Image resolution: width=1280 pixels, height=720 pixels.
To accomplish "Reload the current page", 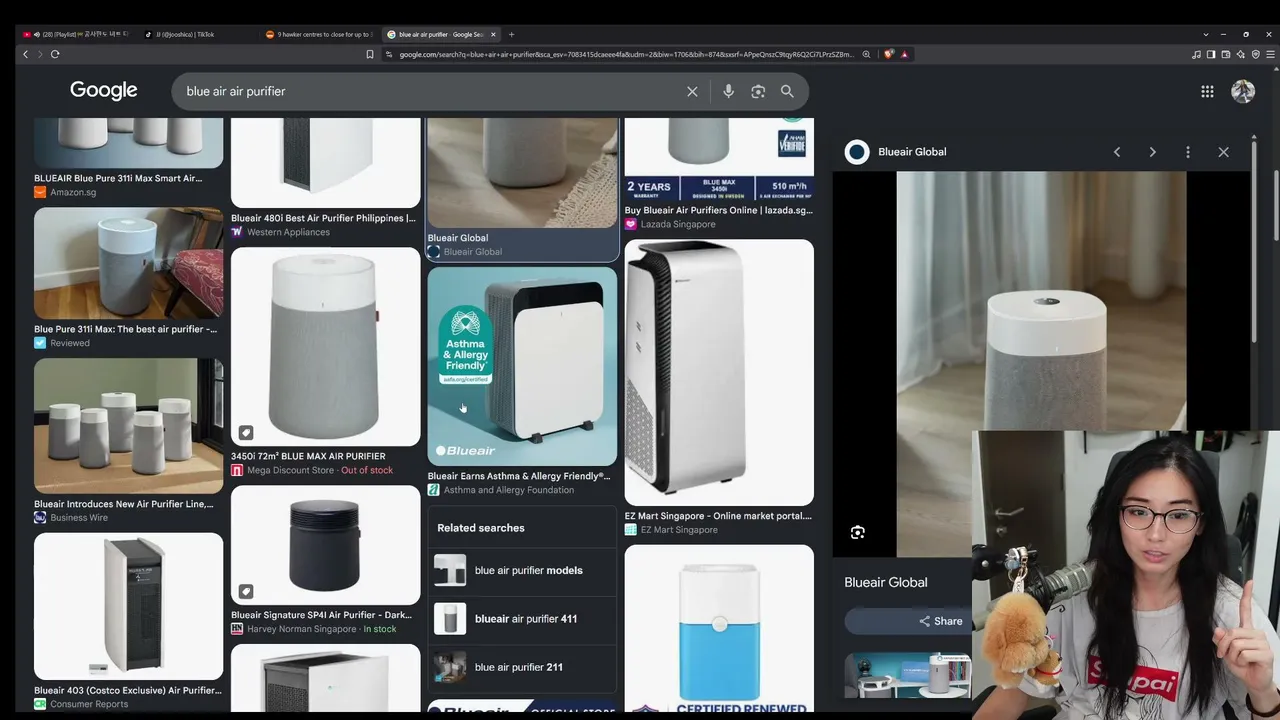I will click(x=55, y=54).
